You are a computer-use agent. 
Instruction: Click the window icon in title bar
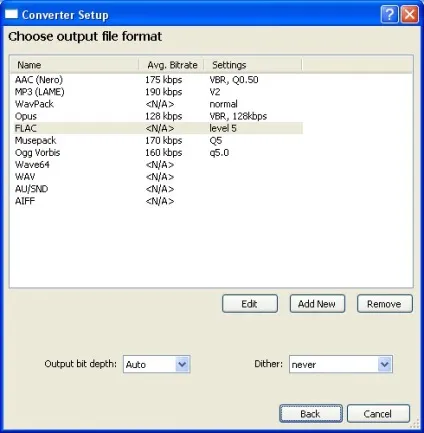[11, 14]
